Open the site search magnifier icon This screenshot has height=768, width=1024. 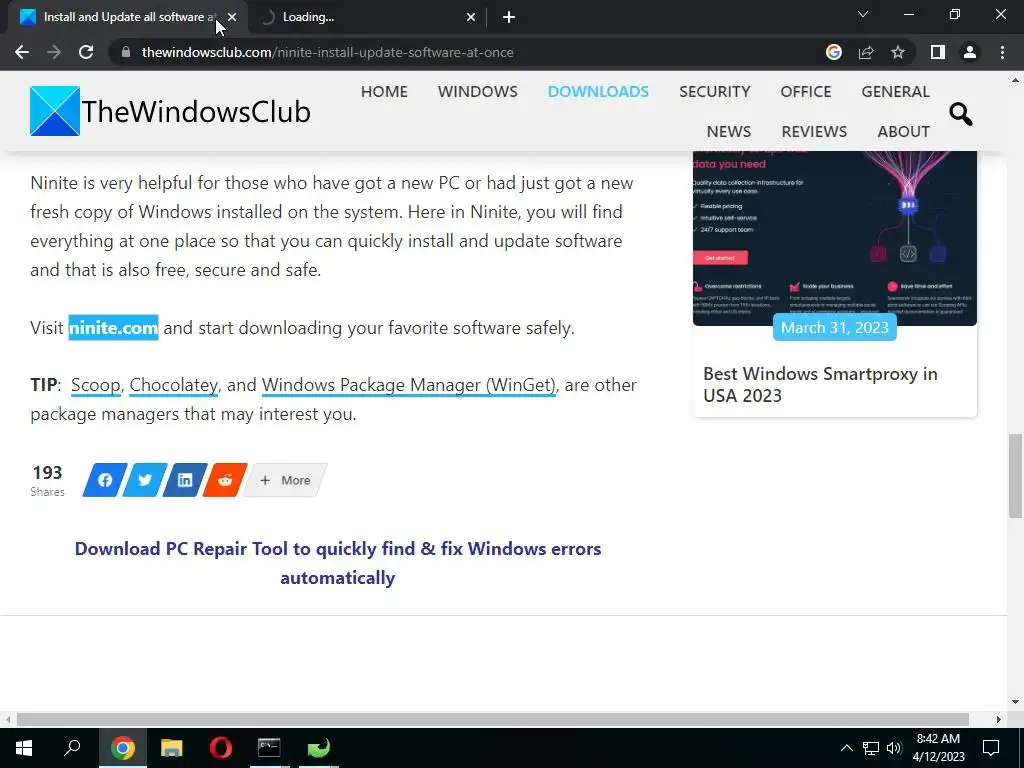(x=961, y=114)
